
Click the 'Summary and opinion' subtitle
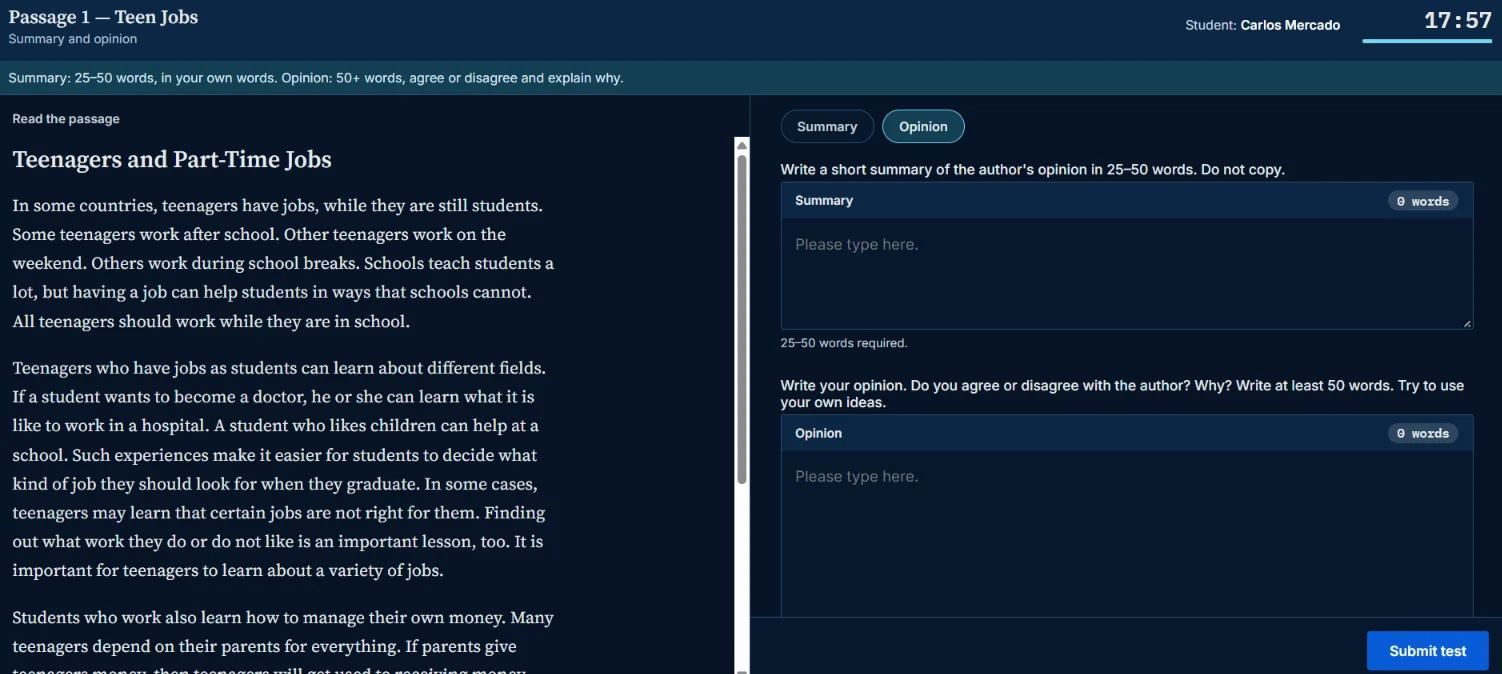73,39
